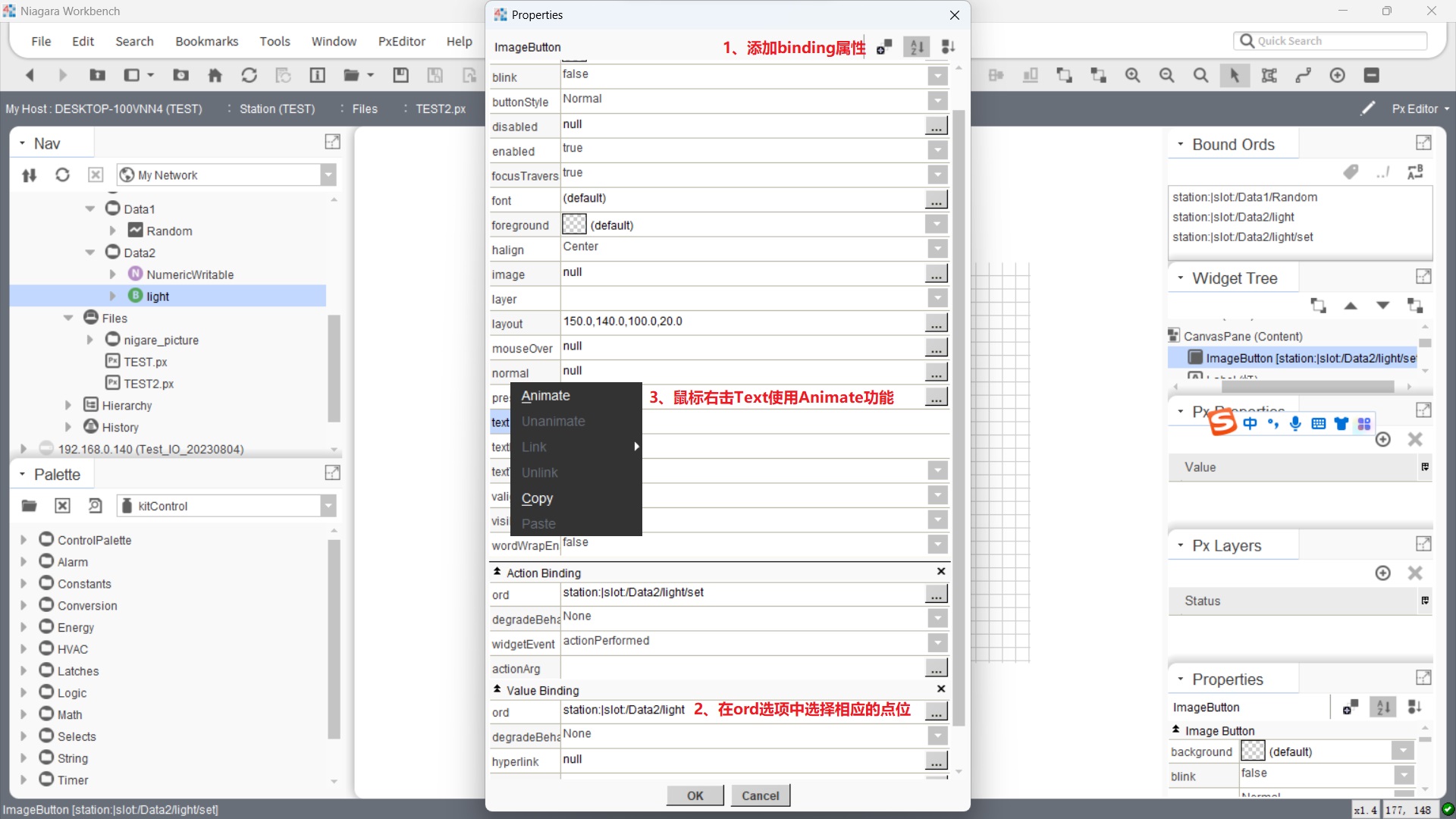Open the PxEditor menu
This screenshot has width=1456, height=819.
[x=401, y=42]
